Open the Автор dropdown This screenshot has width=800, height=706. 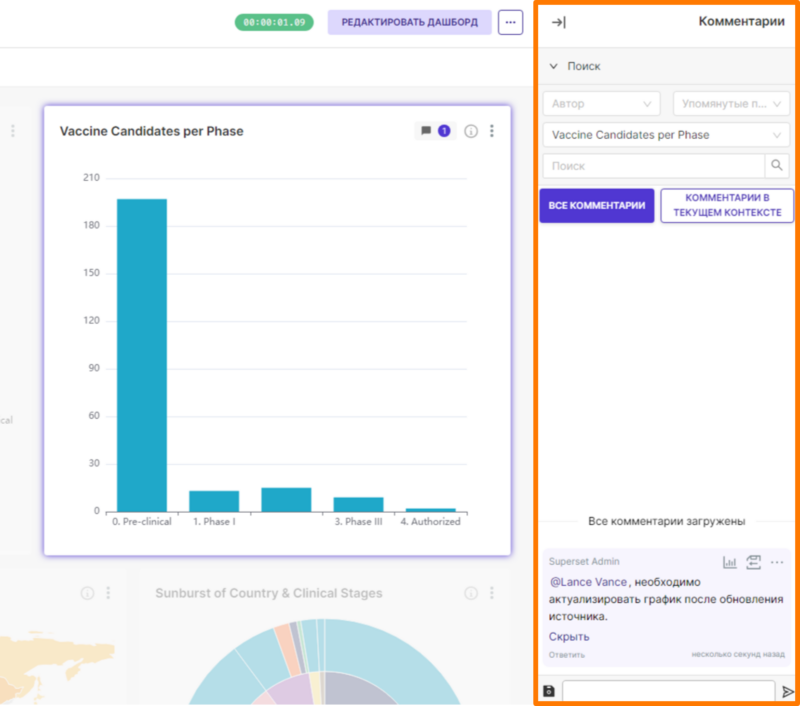(x=601, y=104)
